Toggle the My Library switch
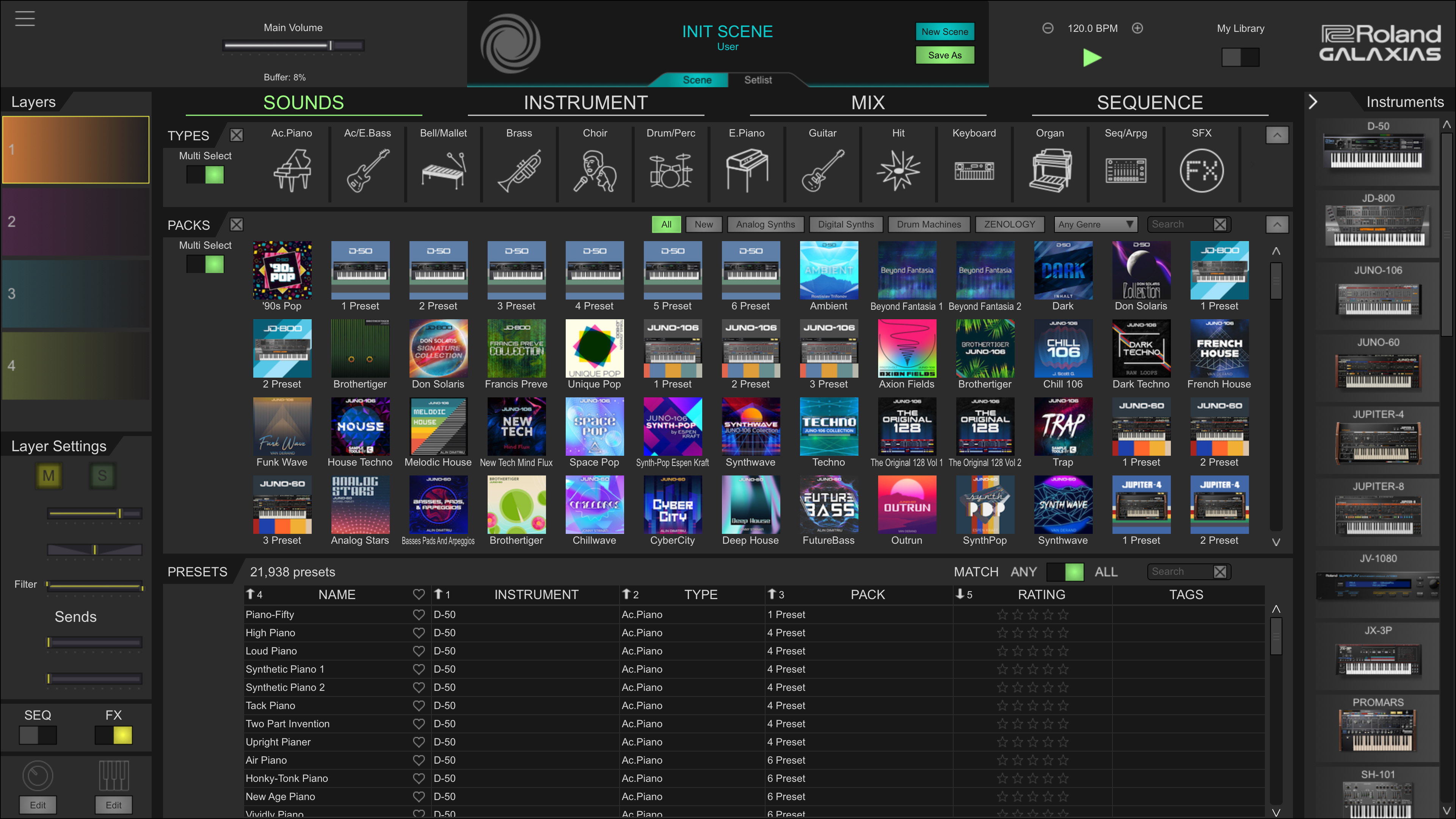1456x819 pixels. 1240,57
